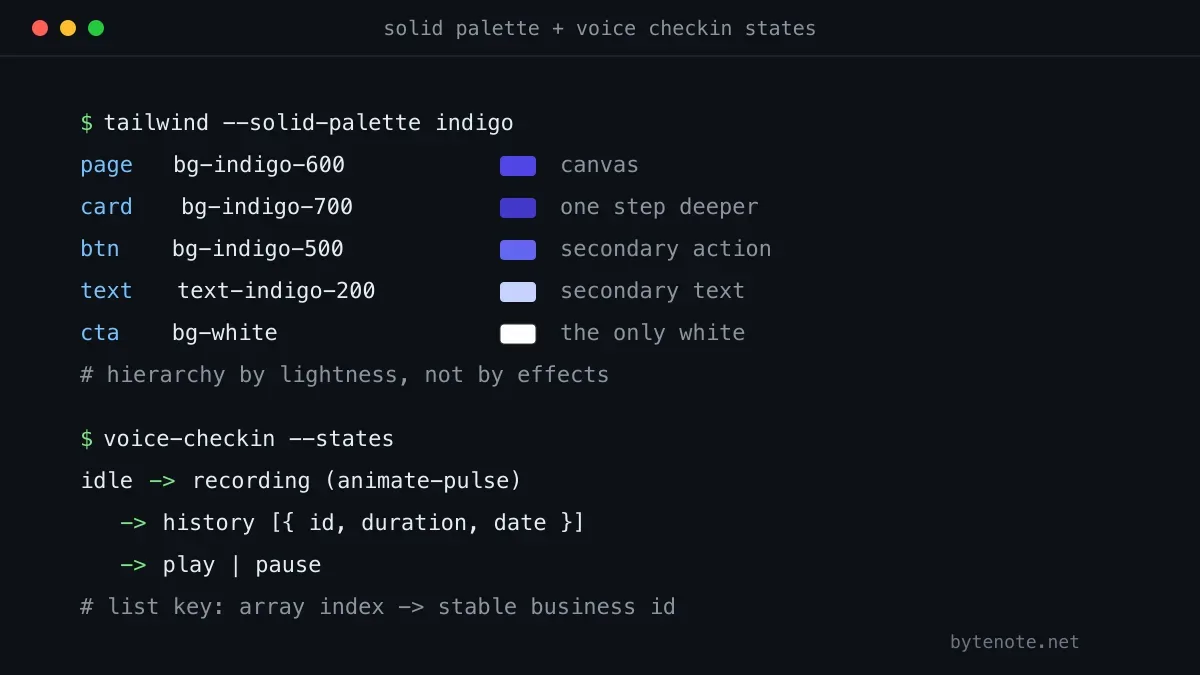Click green arrow before play | pause
Screen dimensions: 1200x675
click(x=133, y=565)
